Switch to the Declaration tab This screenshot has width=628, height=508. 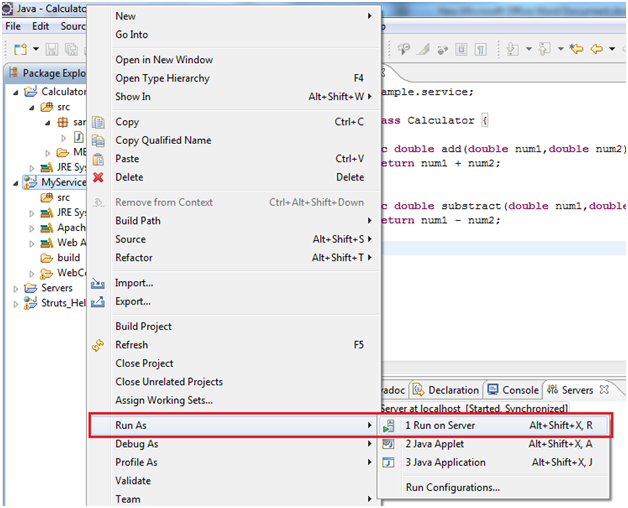coord(447,390)
